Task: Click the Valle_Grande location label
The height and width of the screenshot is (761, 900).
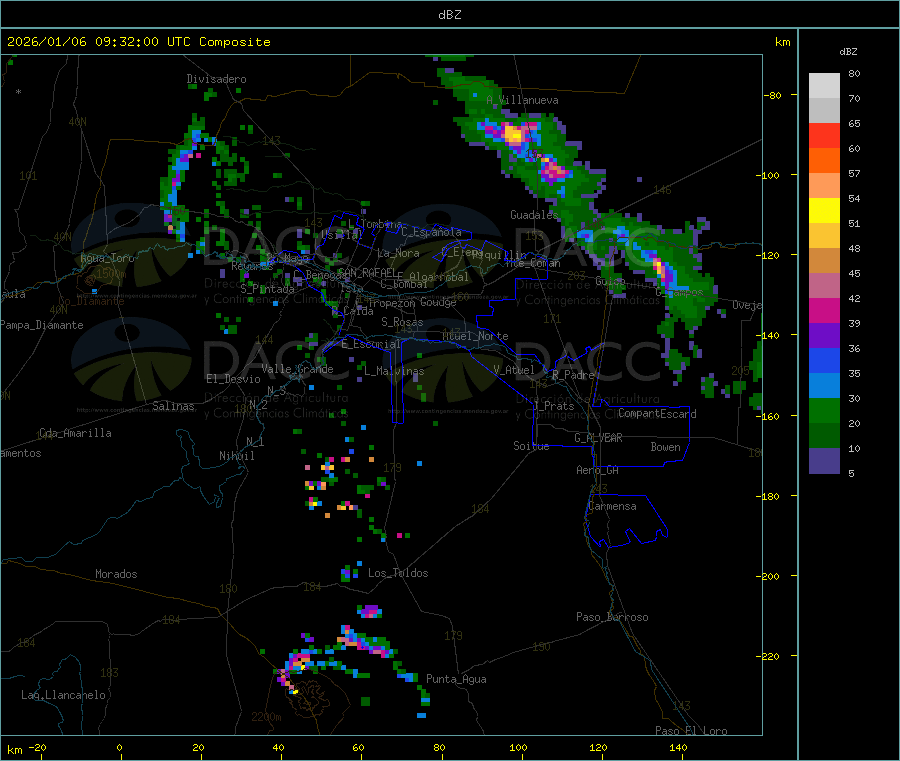Action: tap(297, 369)
